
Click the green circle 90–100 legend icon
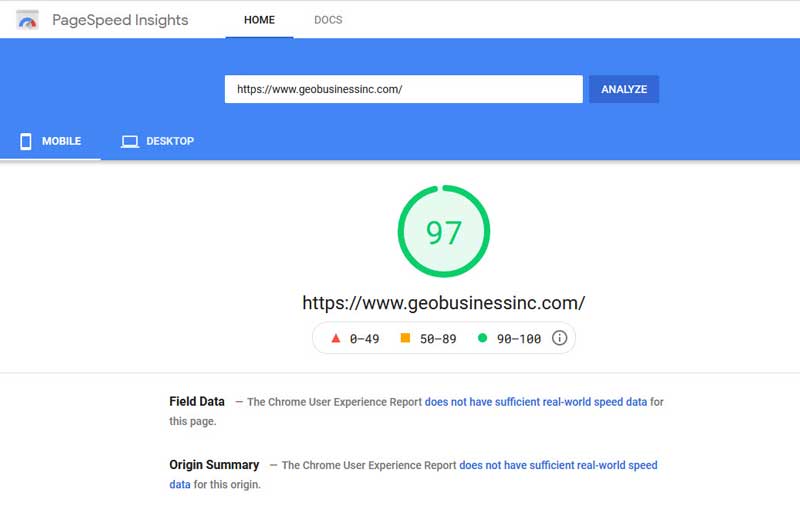pyautogui.click(x=482, y=338)
